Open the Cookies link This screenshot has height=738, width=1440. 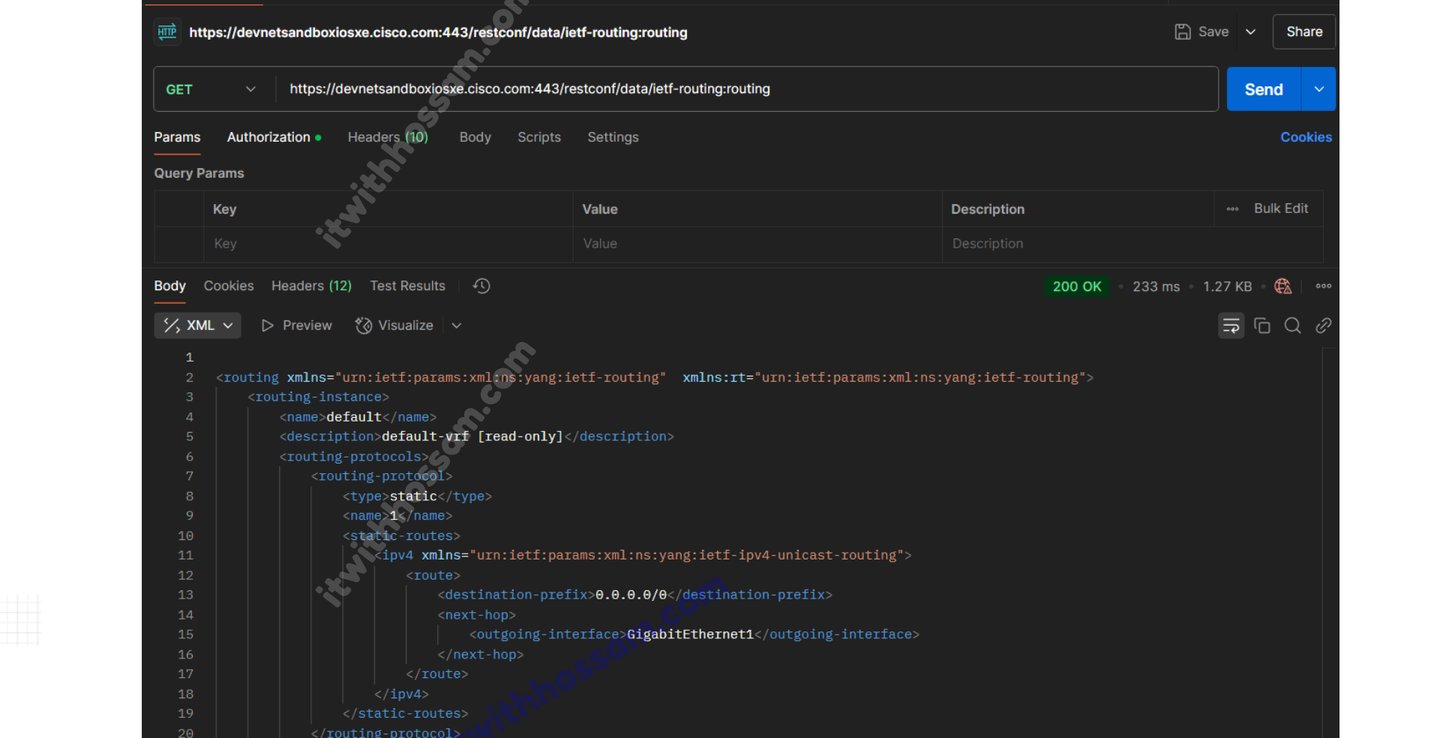[1306, 137]
